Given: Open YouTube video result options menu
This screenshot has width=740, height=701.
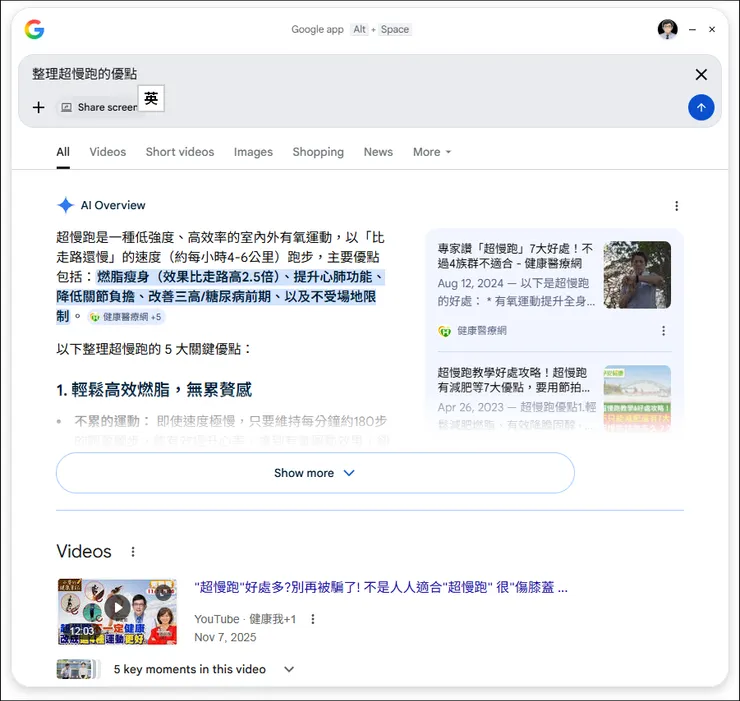Looking at the screenshot, I should 312,619.
